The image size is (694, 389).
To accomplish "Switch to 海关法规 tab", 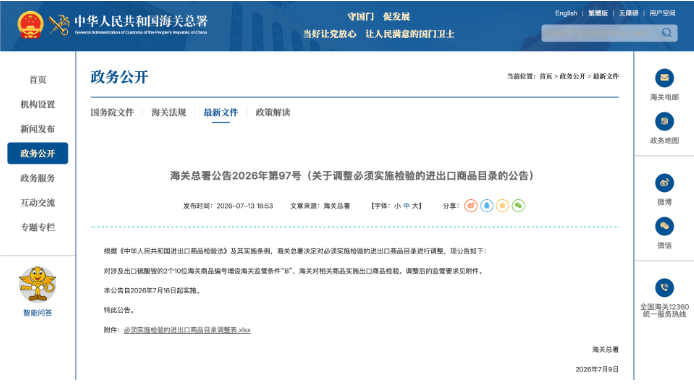I will (x=169, y=112).
